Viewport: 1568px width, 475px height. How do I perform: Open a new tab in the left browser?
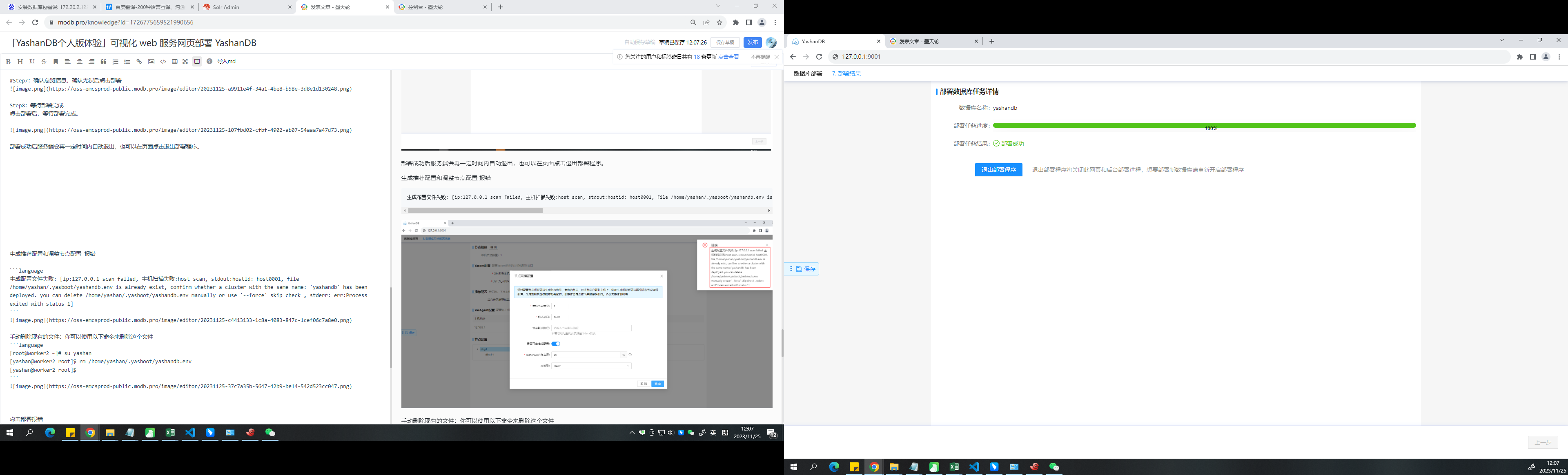coord(500,7)
